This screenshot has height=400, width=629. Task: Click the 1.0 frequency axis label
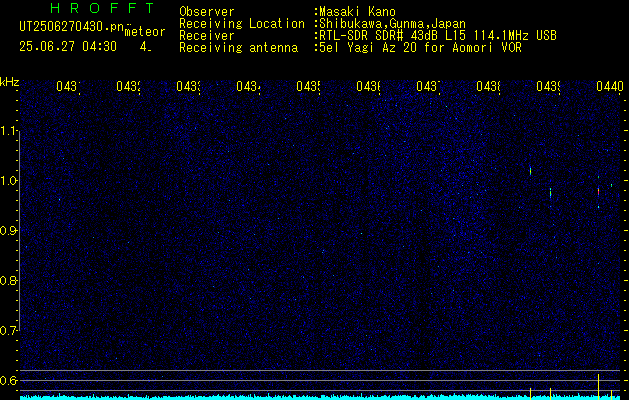[x=9, y=181]
